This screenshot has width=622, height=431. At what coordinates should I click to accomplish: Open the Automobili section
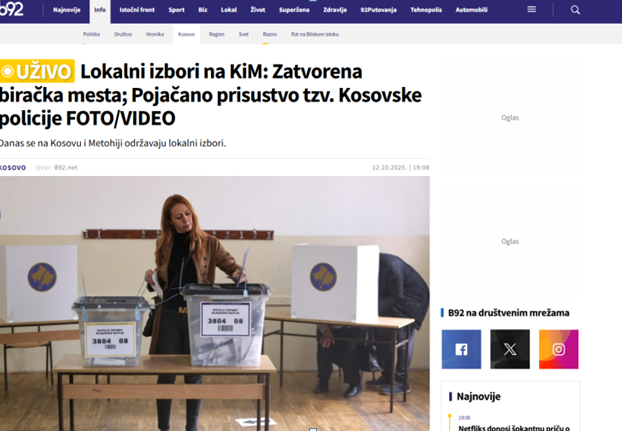pyautogui.click(x=471, y=10)
